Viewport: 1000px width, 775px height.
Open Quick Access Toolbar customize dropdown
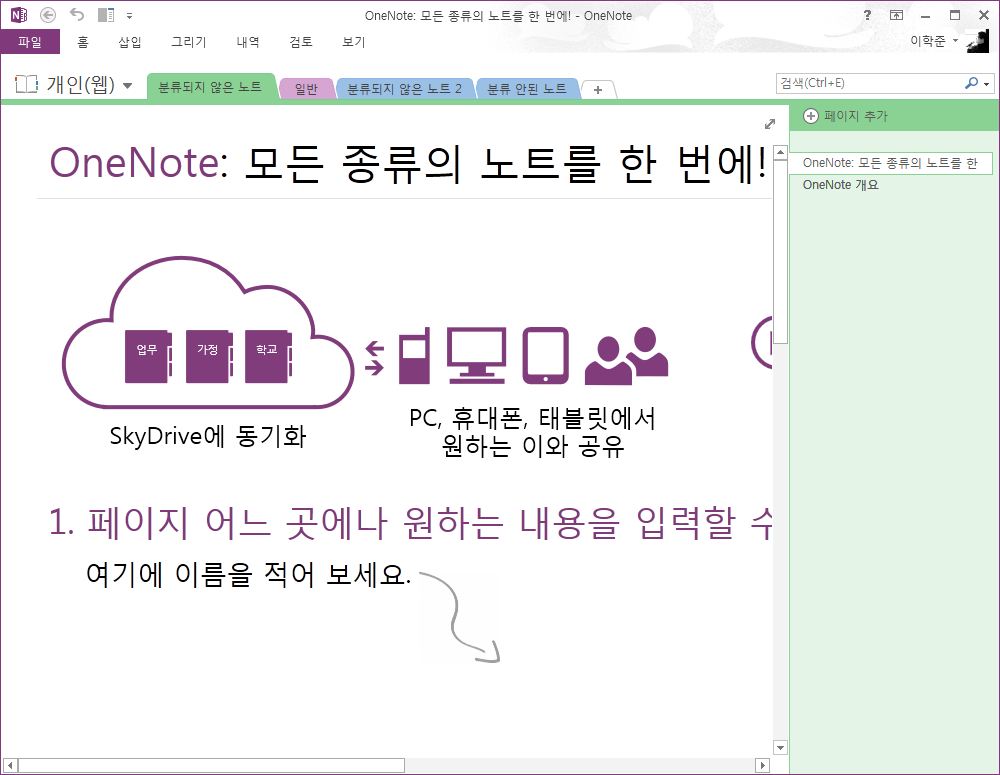click(129, 15)
